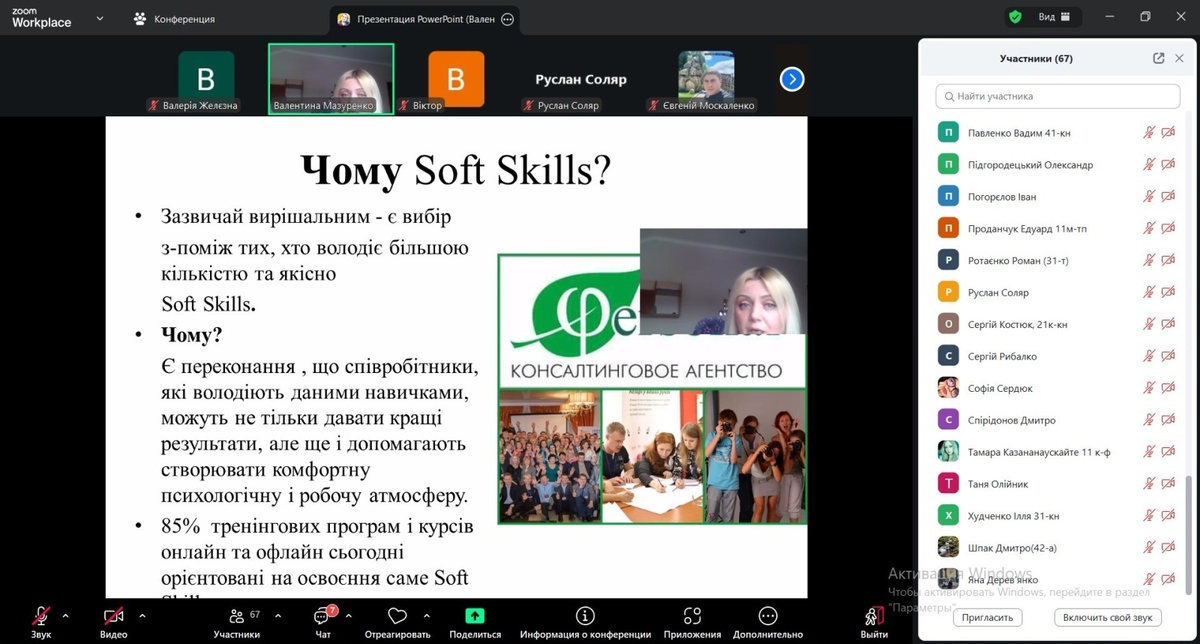This screenshot has width=1200, height=644.
Task: Open the Дополнительно more options icon
Action: click(768, 616)
